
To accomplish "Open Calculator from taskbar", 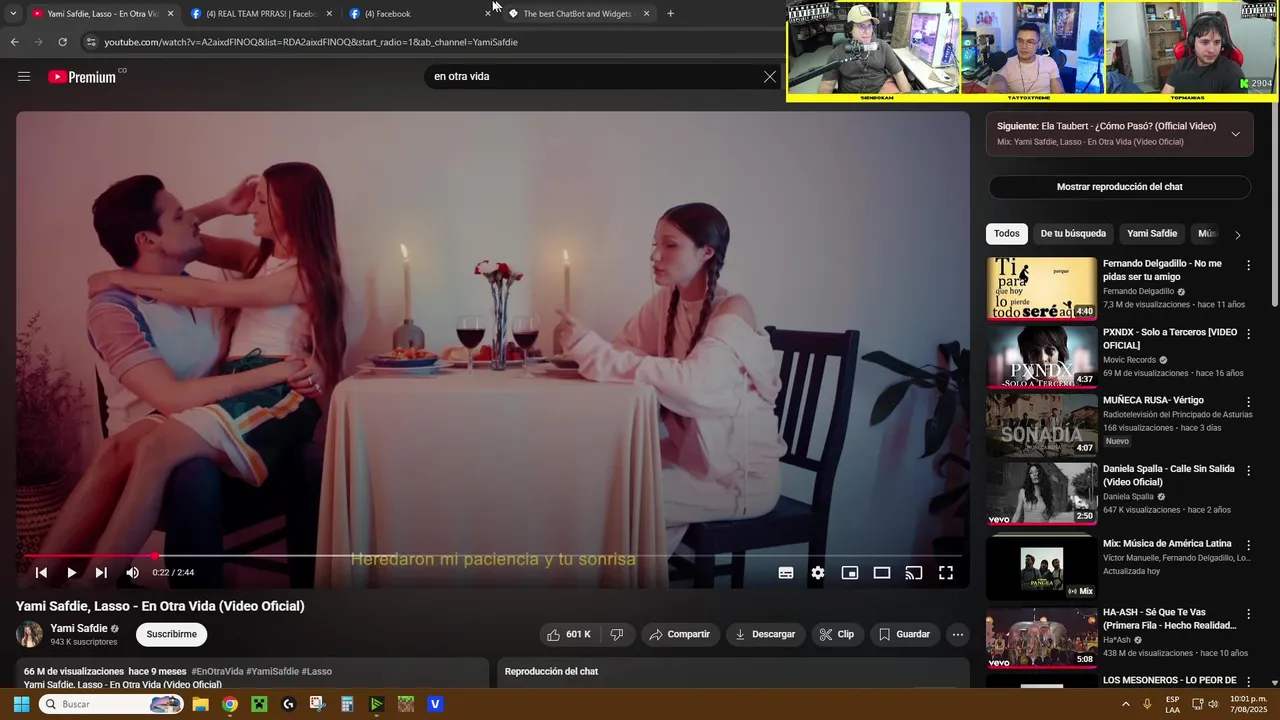I will click(347, 704).
